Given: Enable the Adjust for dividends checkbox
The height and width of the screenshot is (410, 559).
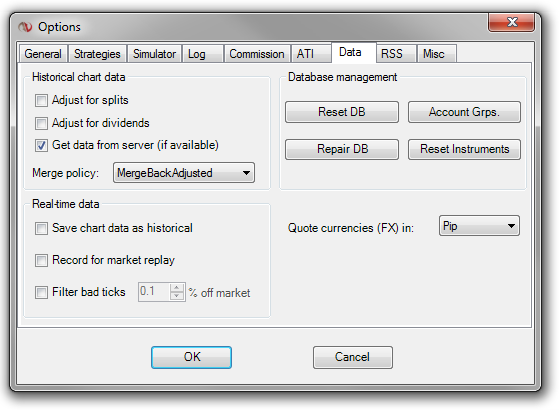Looking at the screenshot, I should point(41,123).
